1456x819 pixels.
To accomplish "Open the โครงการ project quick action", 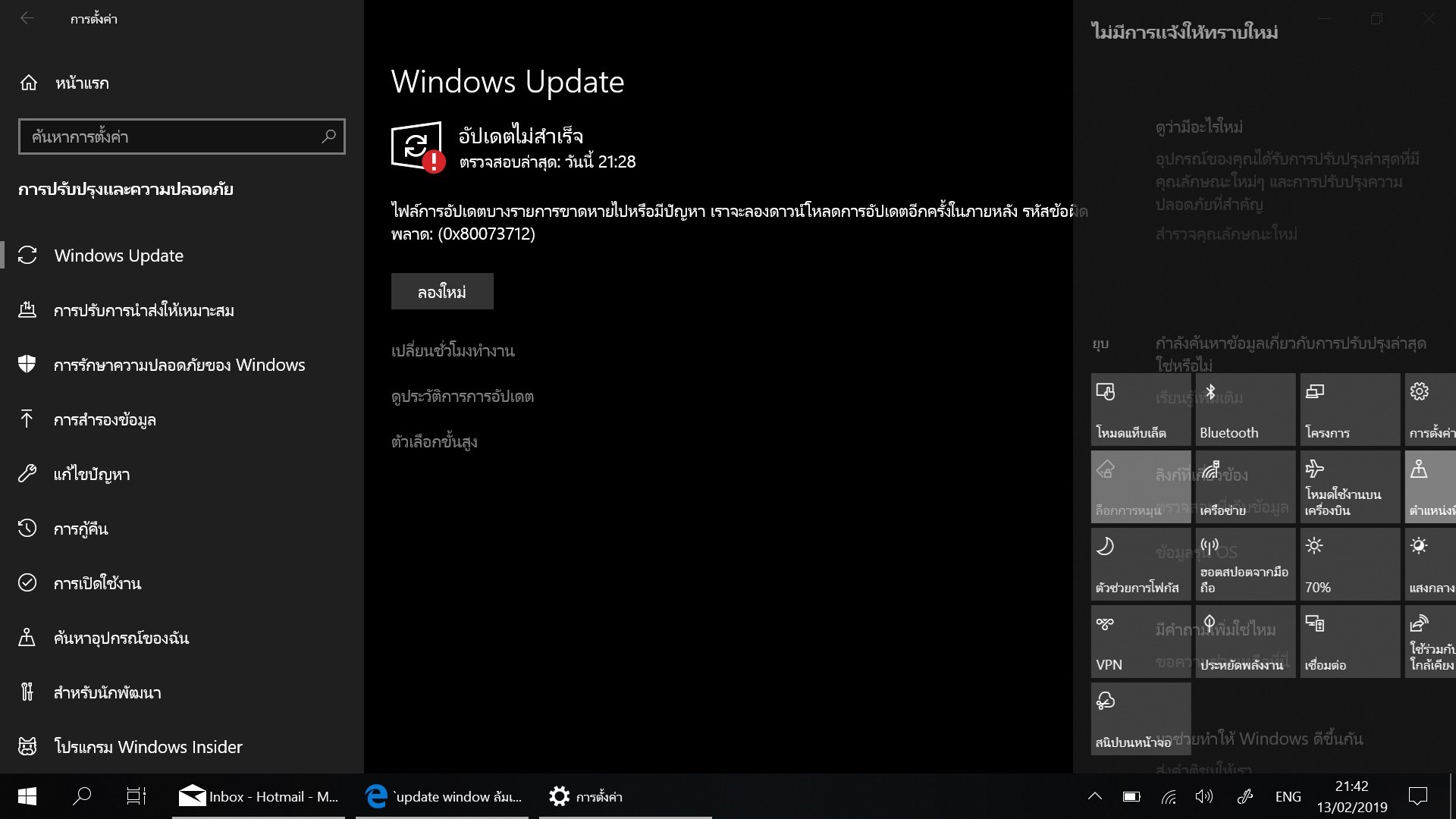I will 1351,409.
